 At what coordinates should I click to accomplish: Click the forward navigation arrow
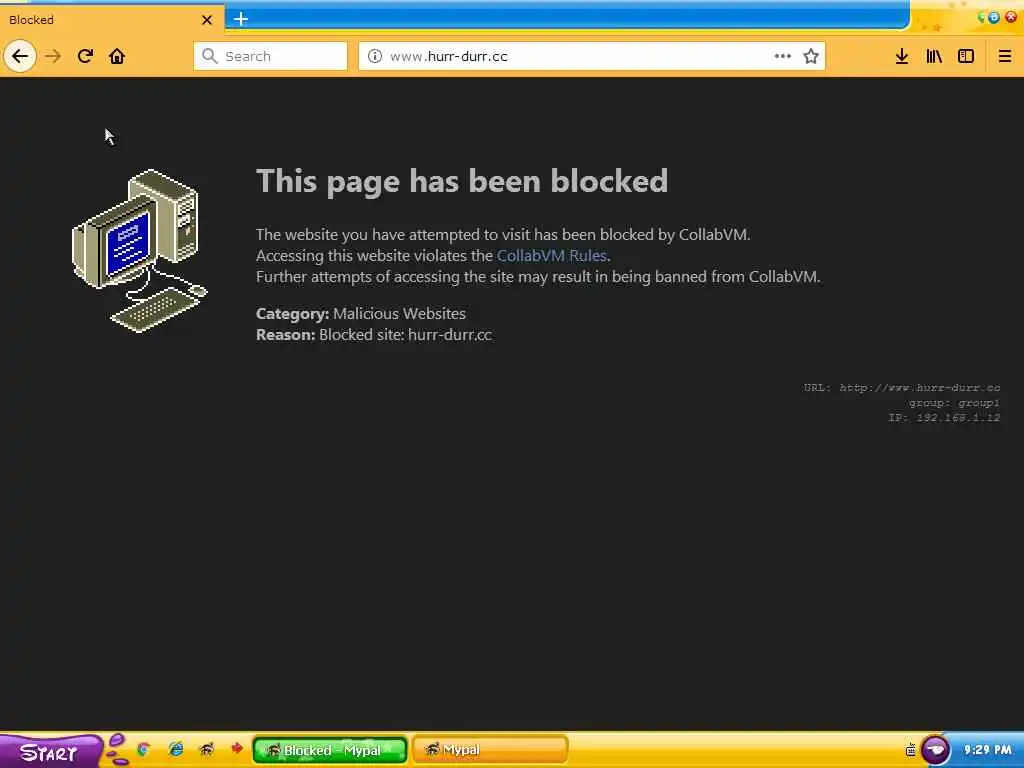click(53, 56)
